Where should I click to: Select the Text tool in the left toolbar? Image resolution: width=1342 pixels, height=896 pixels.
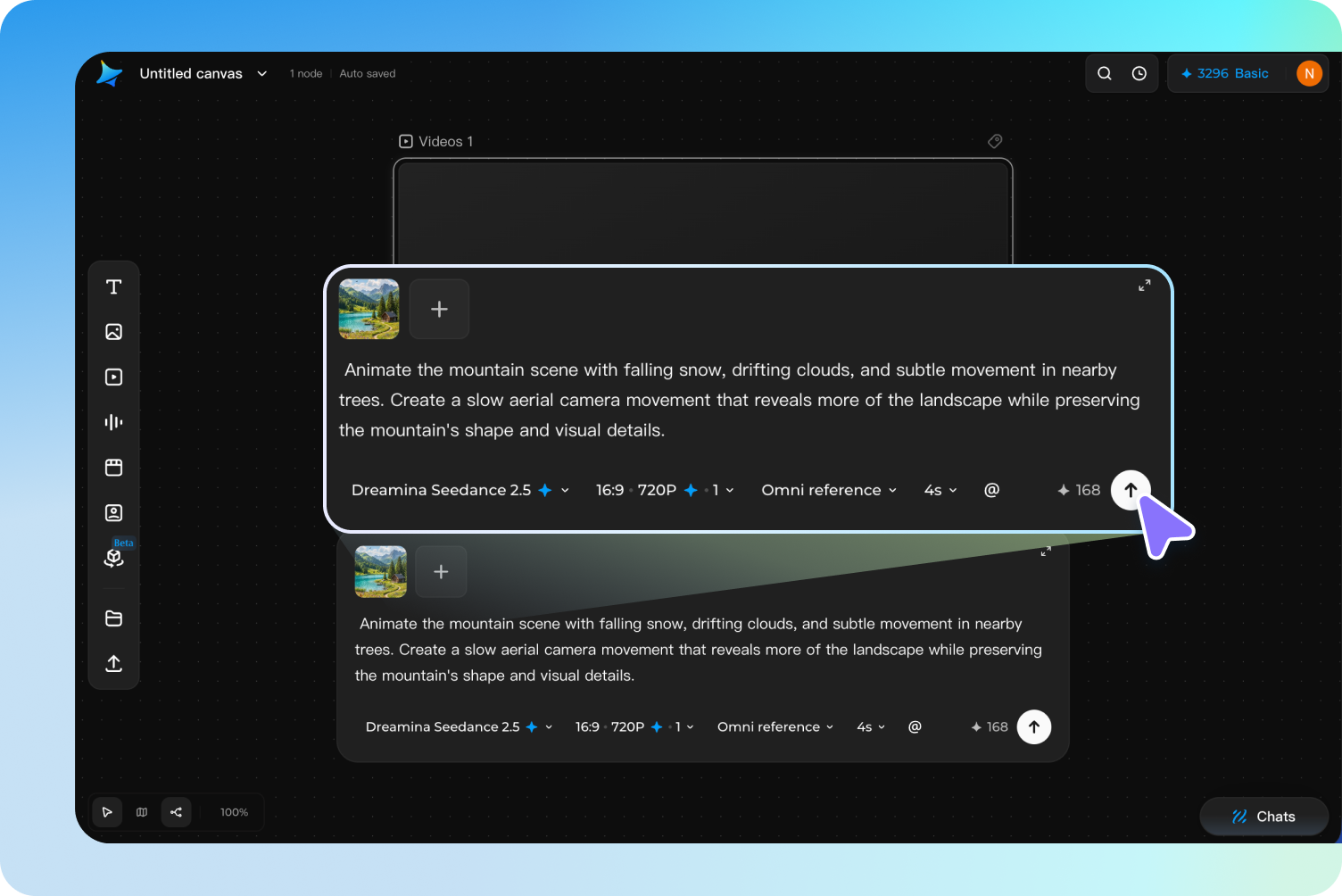pyautogui.click(x=113, y=286)
